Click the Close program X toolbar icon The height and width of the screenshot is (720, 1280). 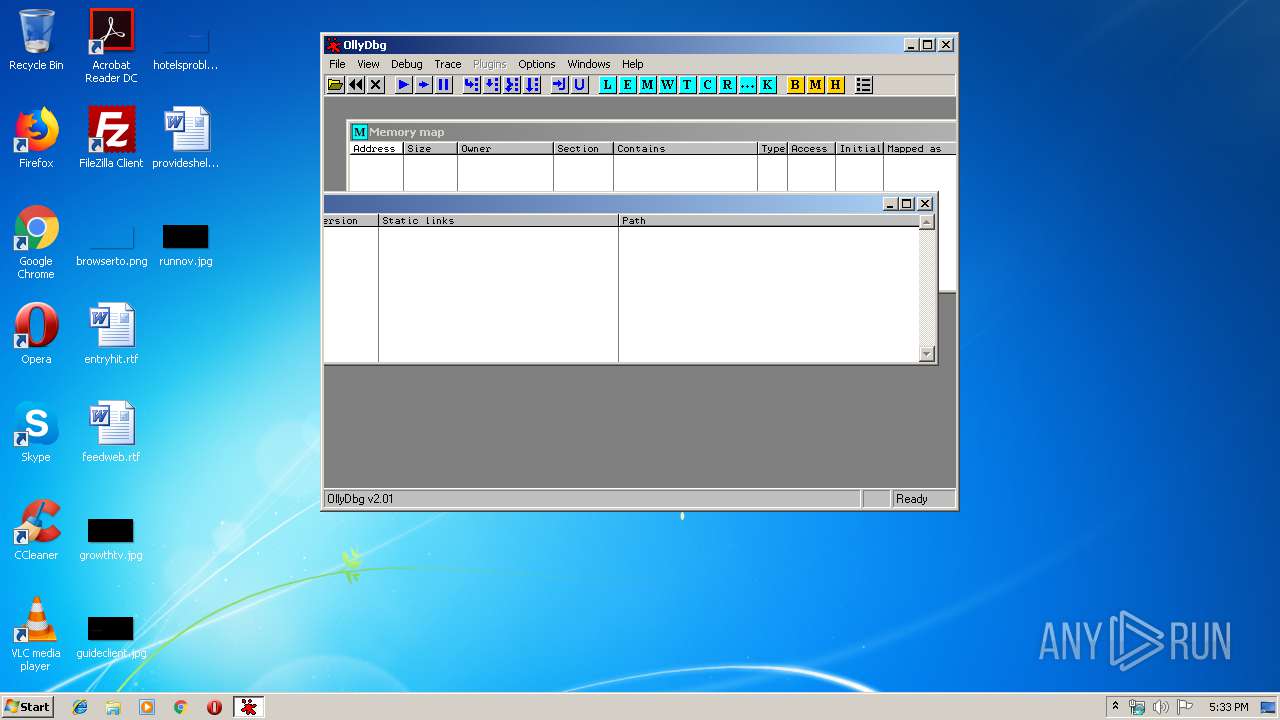point(376,85)
